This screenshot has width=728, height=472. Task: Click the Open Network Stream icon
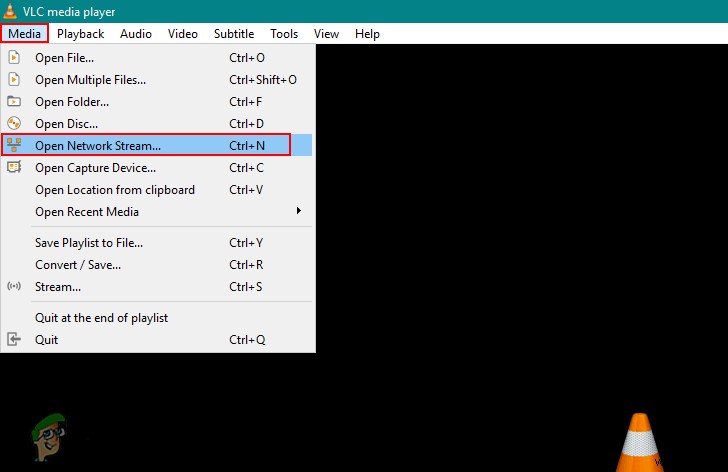tap(14, 145)
